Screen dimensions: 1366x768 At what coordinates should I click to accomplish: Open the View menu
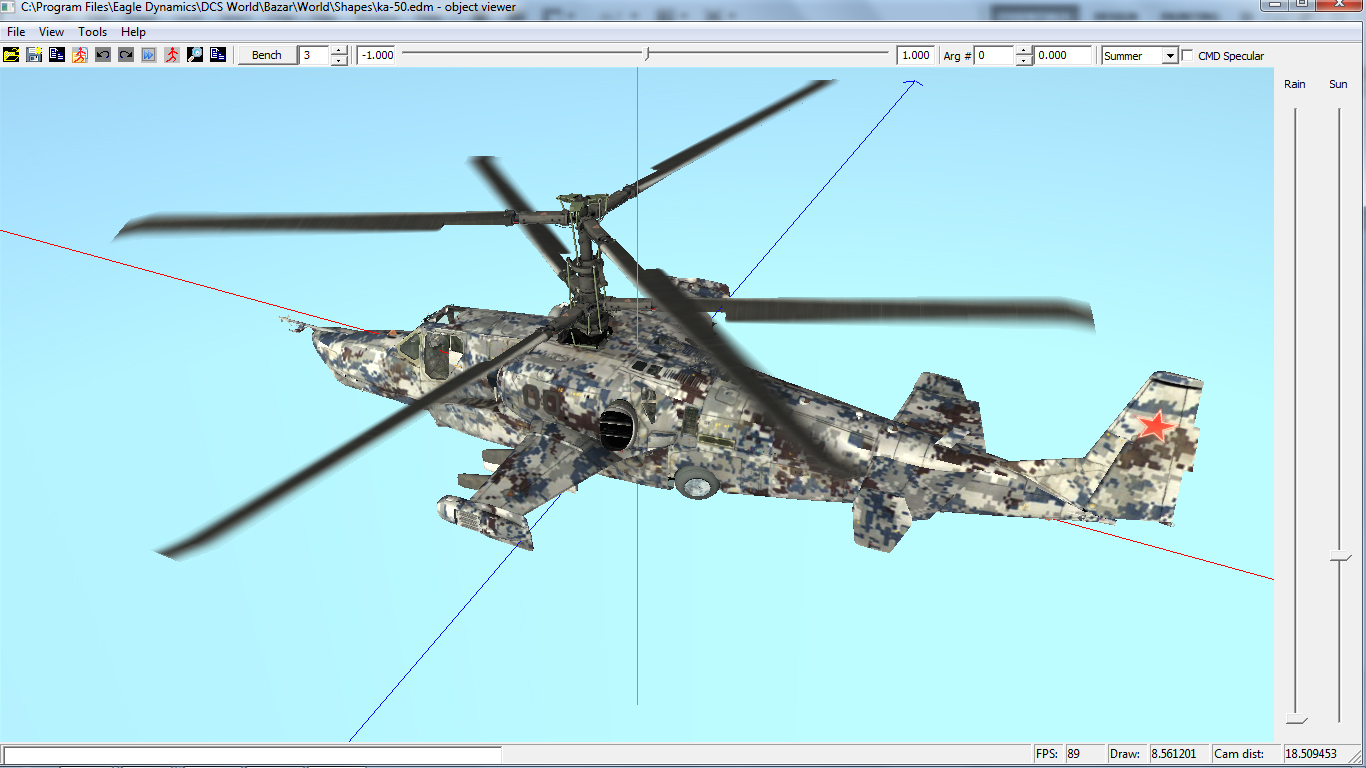51,32
